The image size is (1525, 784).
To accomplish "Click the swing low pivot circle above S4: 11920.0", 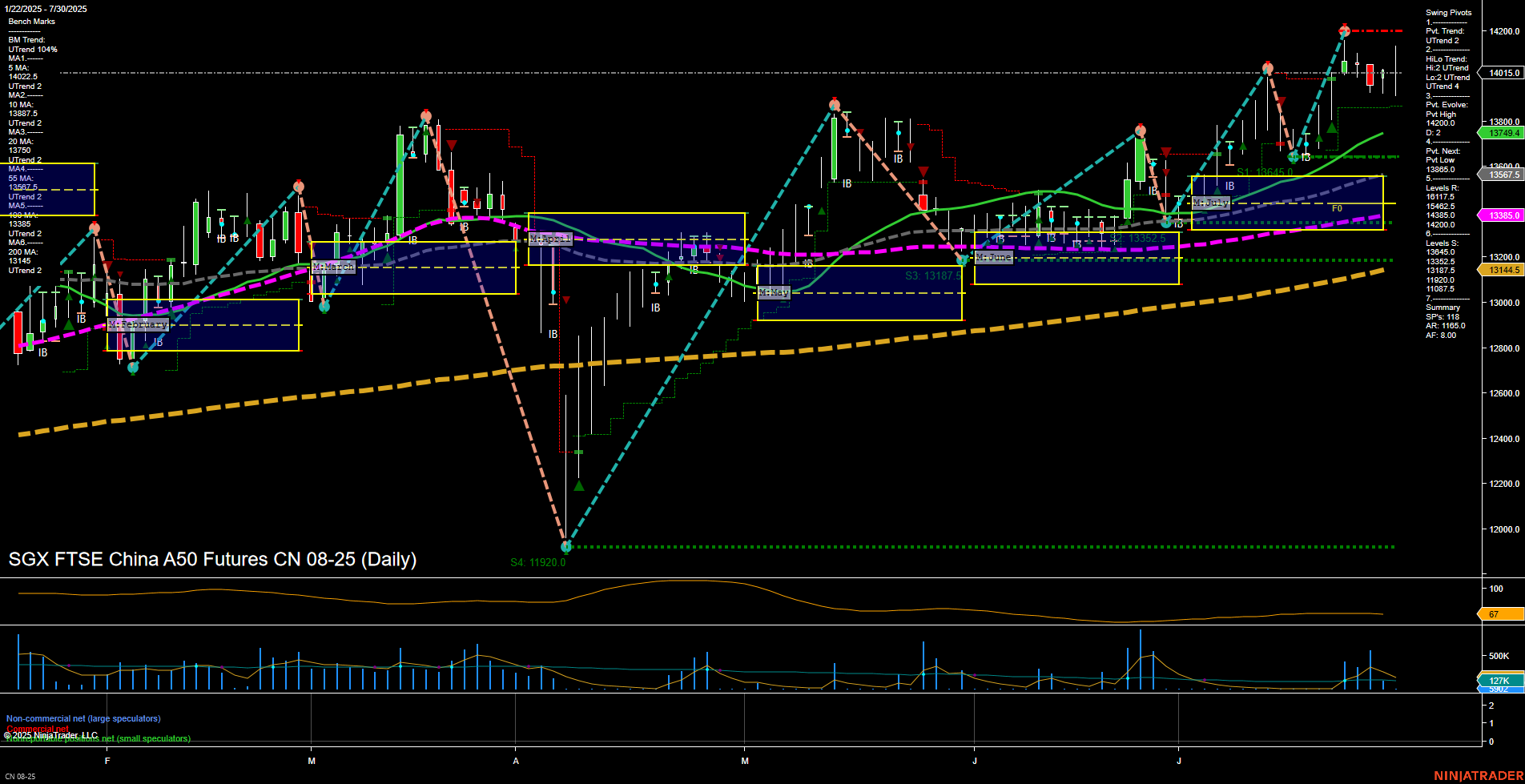I will coord(566,547).
